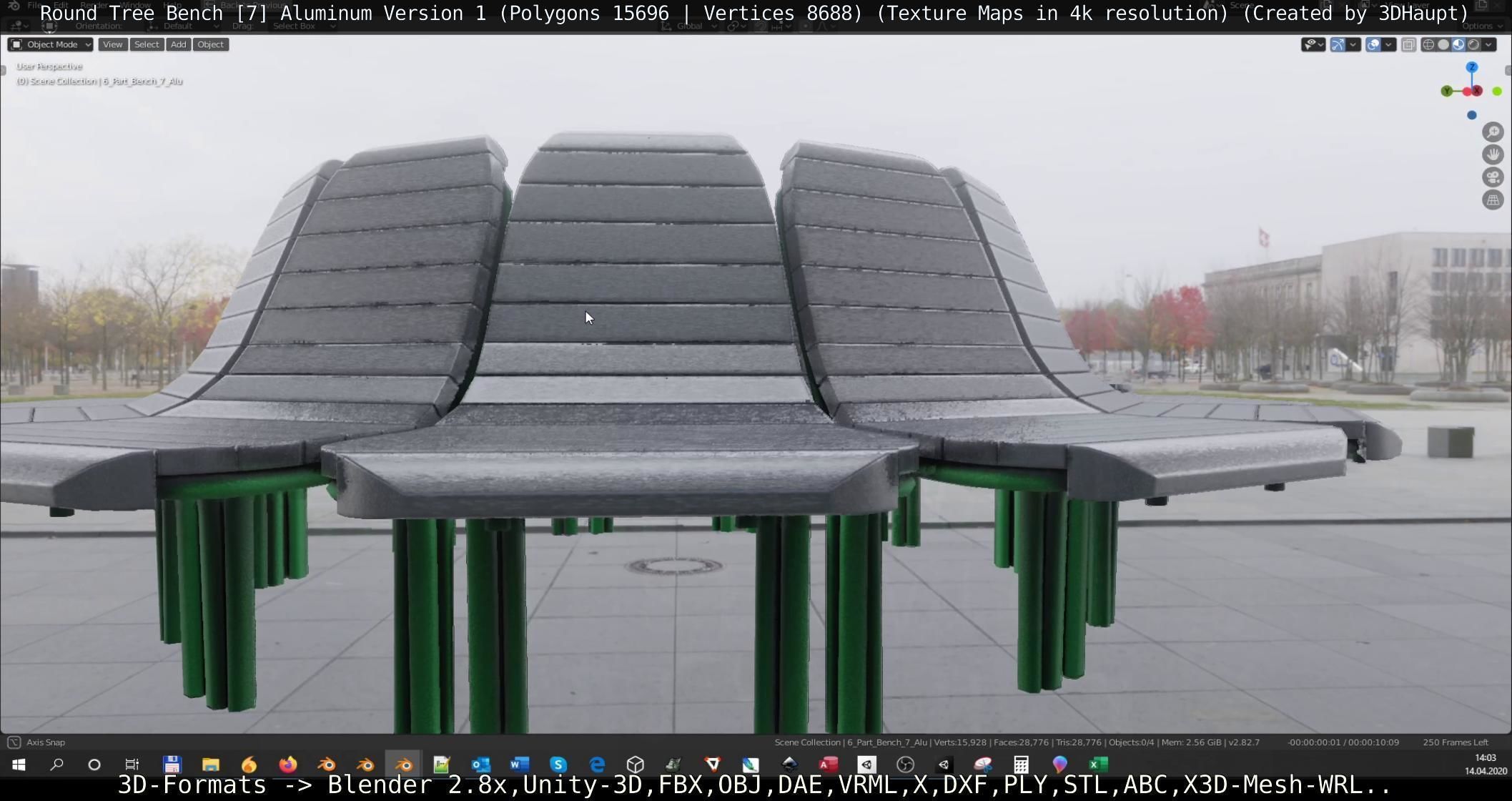Click the light green negative Y axis dot
The image size is (1512, 801).
pyautogui.click(x=1497, y=91)
